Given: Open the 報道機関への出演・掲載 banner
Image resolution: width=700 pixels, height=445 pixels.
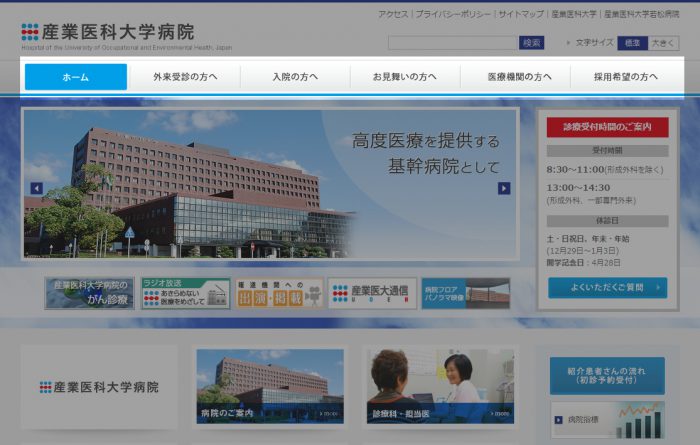Looking at the screenshot, I should [279, 293].
